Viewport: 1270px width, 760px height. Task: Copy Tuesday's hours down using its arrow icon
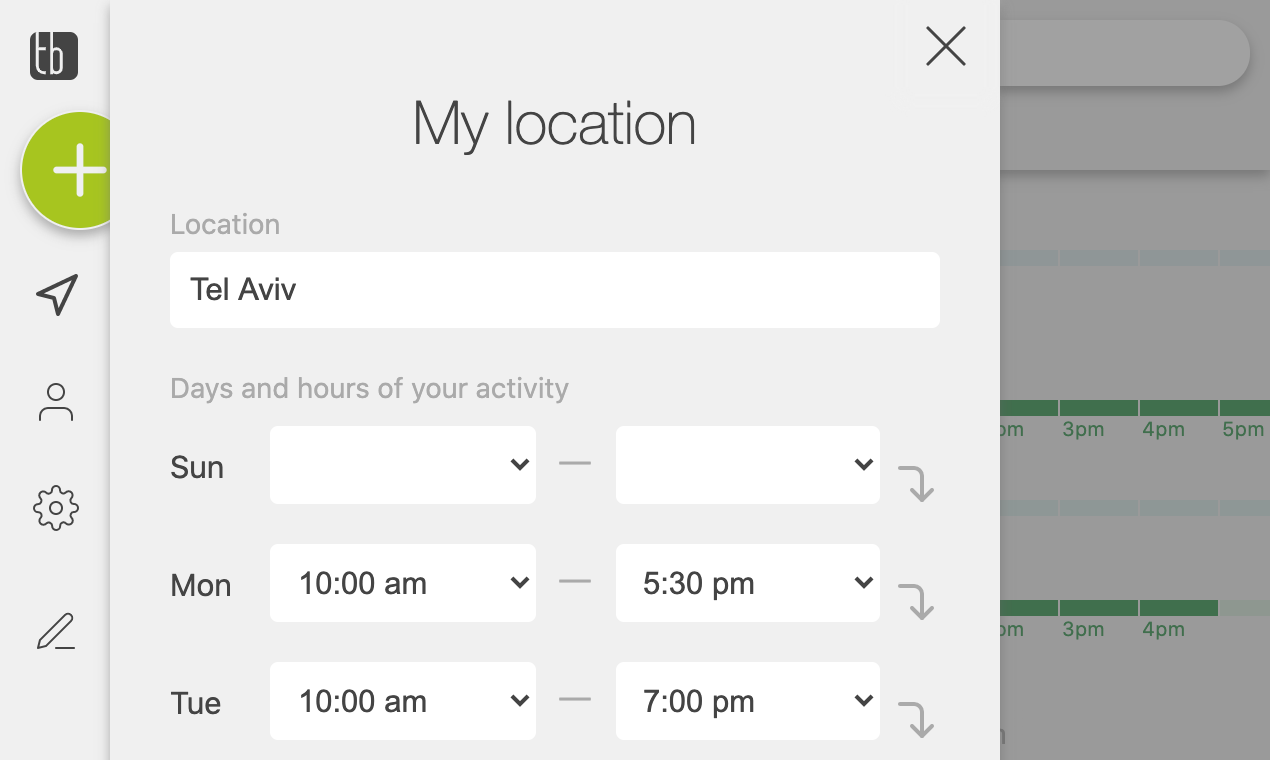[918, 720]
